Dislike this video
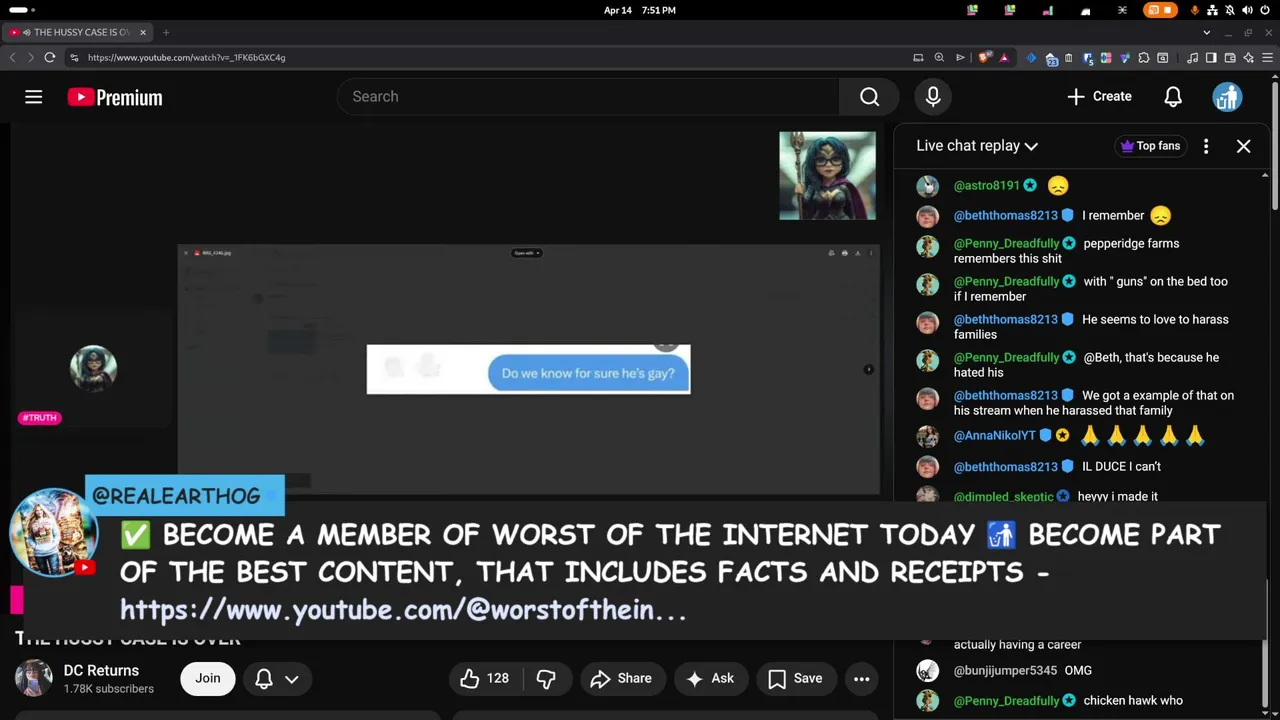 pos(546,678)
